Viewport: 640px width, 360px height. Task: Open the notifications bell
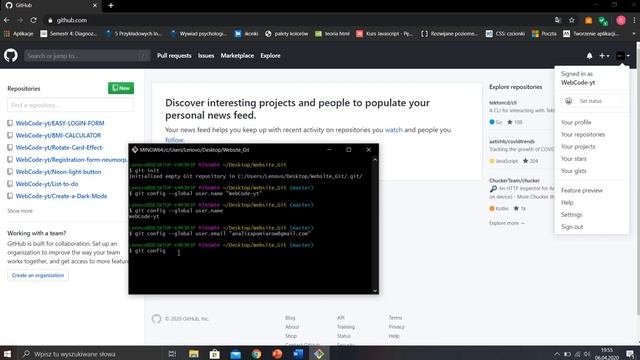(589, 56)
